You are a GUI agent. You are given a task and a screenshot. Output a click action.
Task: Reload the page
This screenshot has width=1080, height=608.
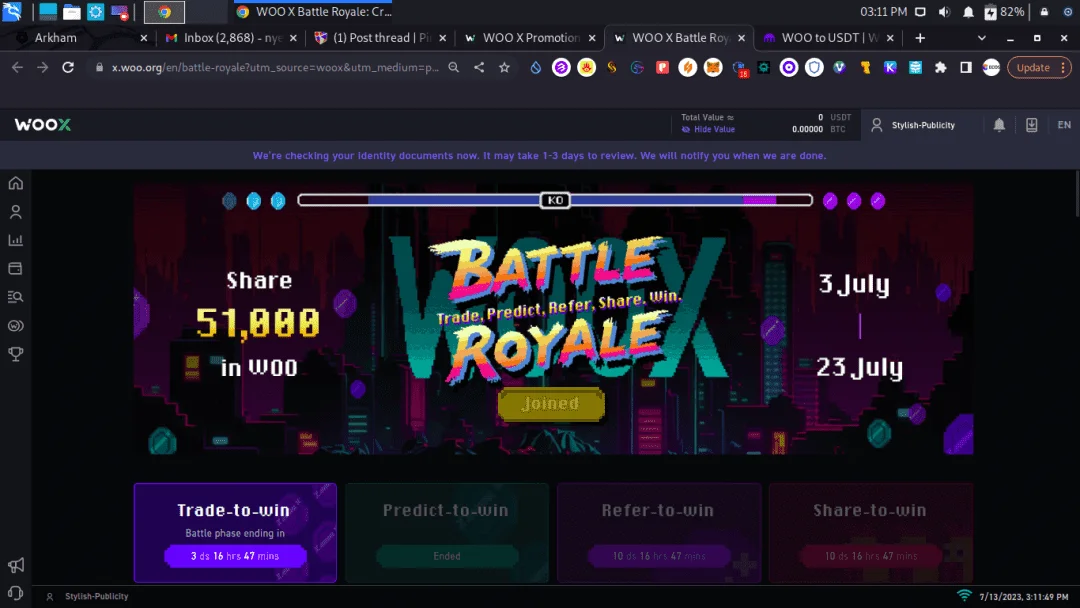68,67
